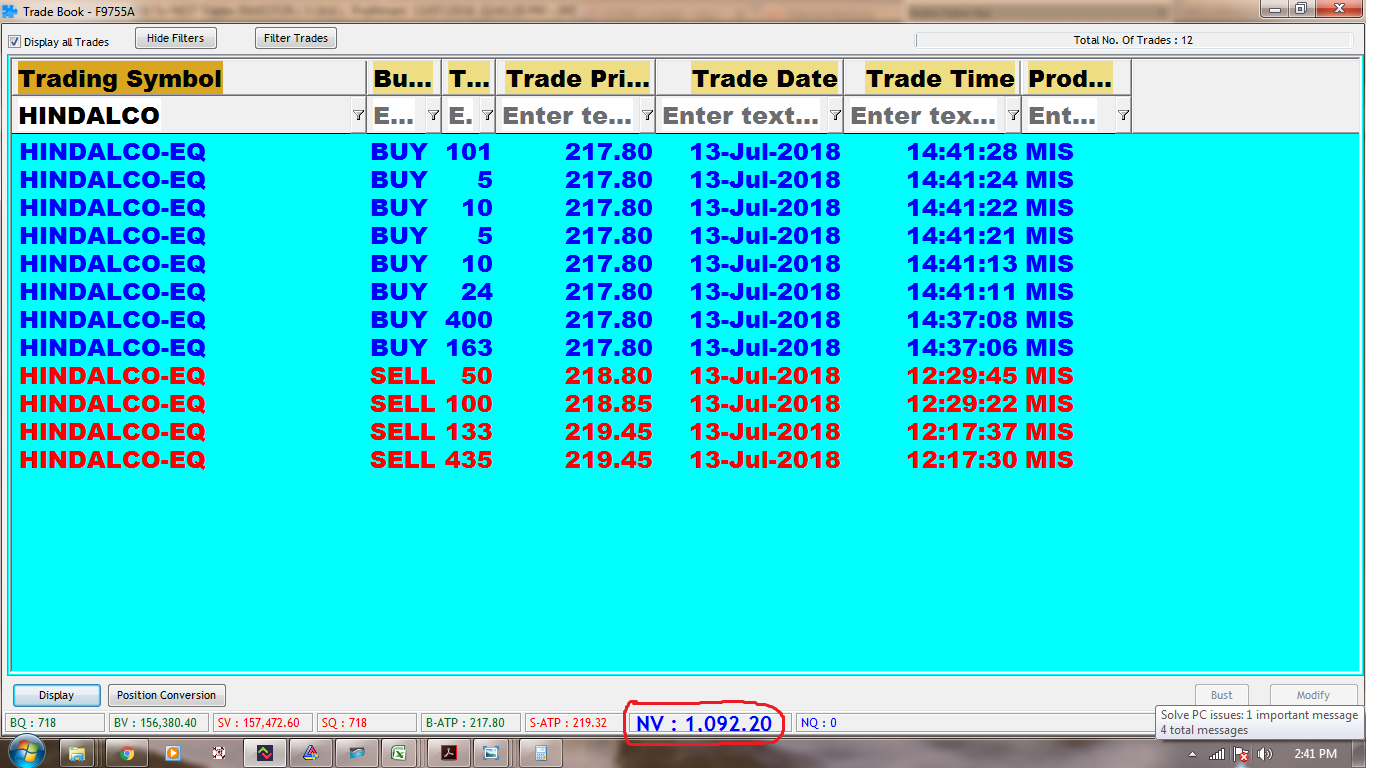
Task: Click the SV : 157,472.60 status entry
Action: [262, 723]
